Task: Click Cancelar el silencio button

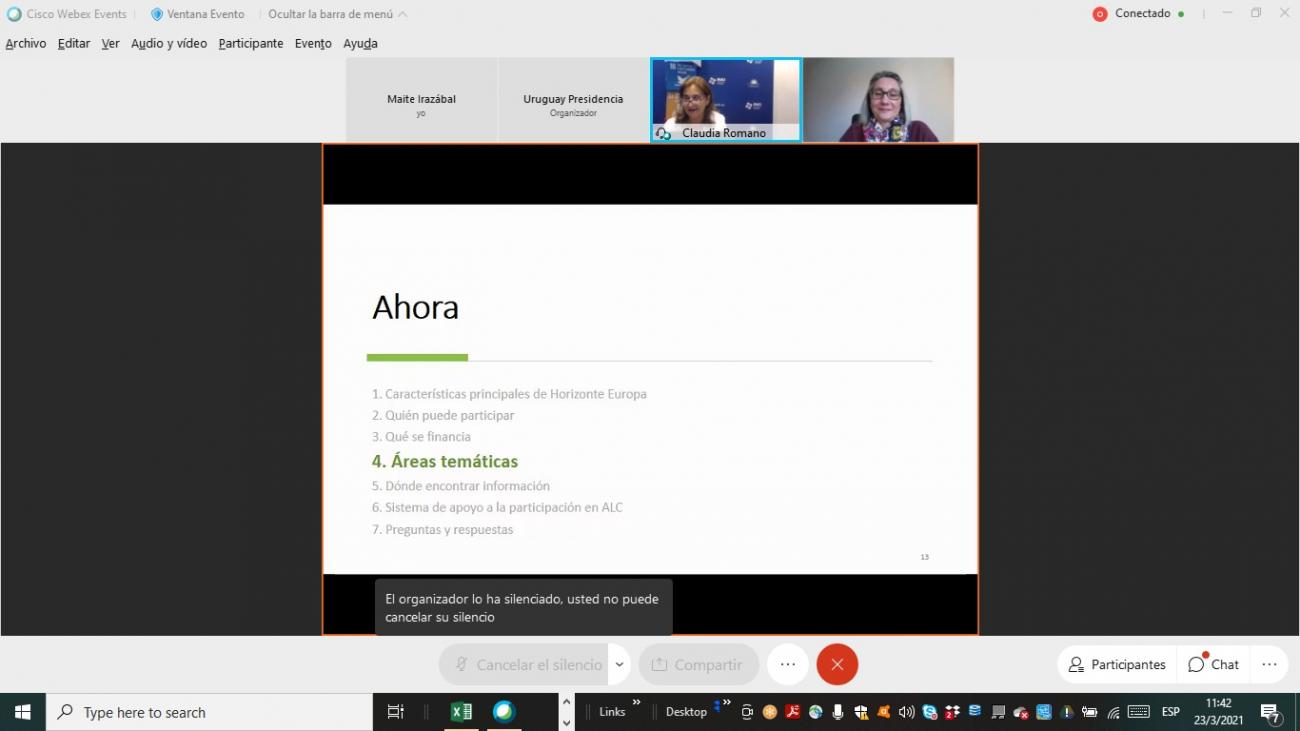Action: pos(525,664)
